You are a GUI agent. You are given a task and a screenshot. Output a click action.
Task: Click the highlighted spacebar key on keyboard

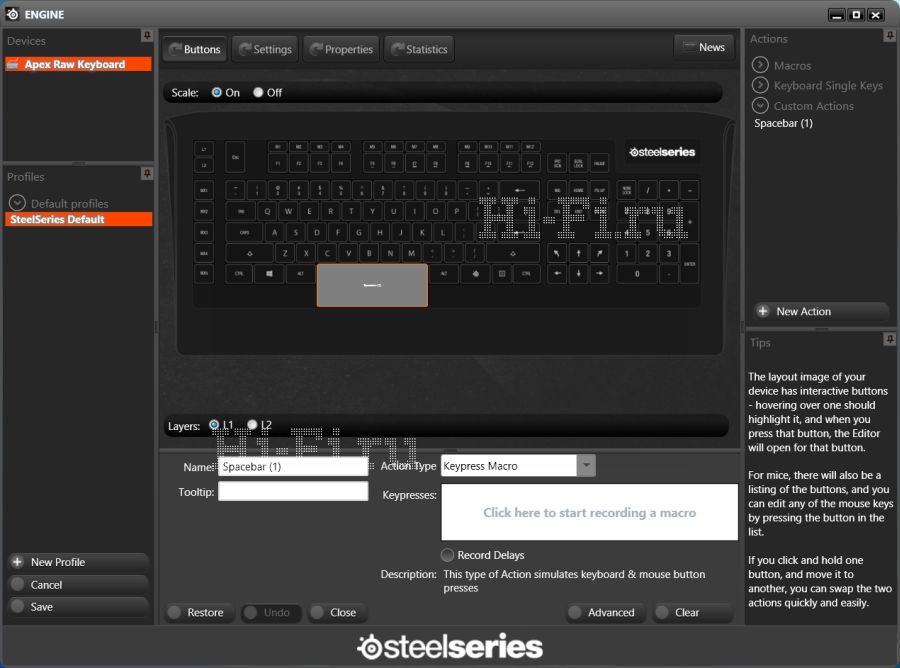click(x=372, y=285)
